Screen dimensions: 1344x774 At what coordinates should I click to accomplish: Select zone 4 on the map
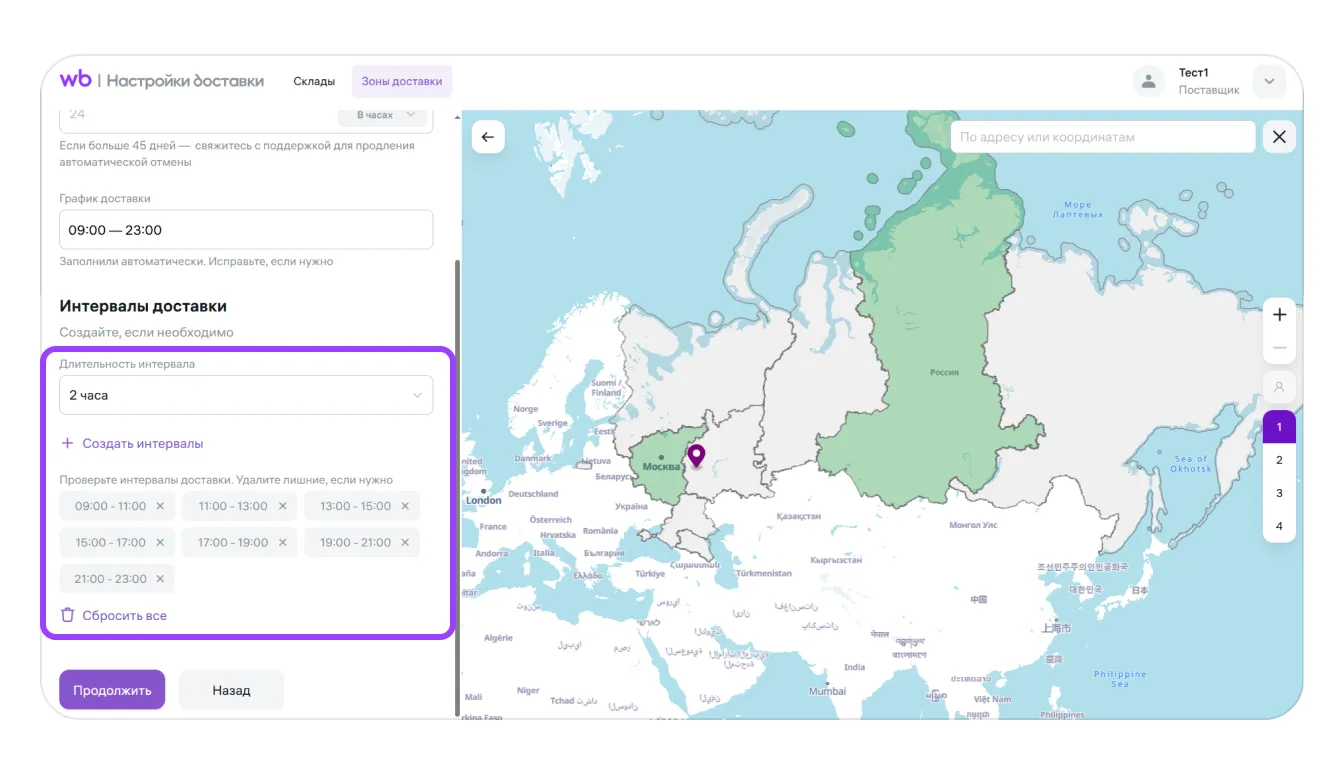coord(1279,526)
